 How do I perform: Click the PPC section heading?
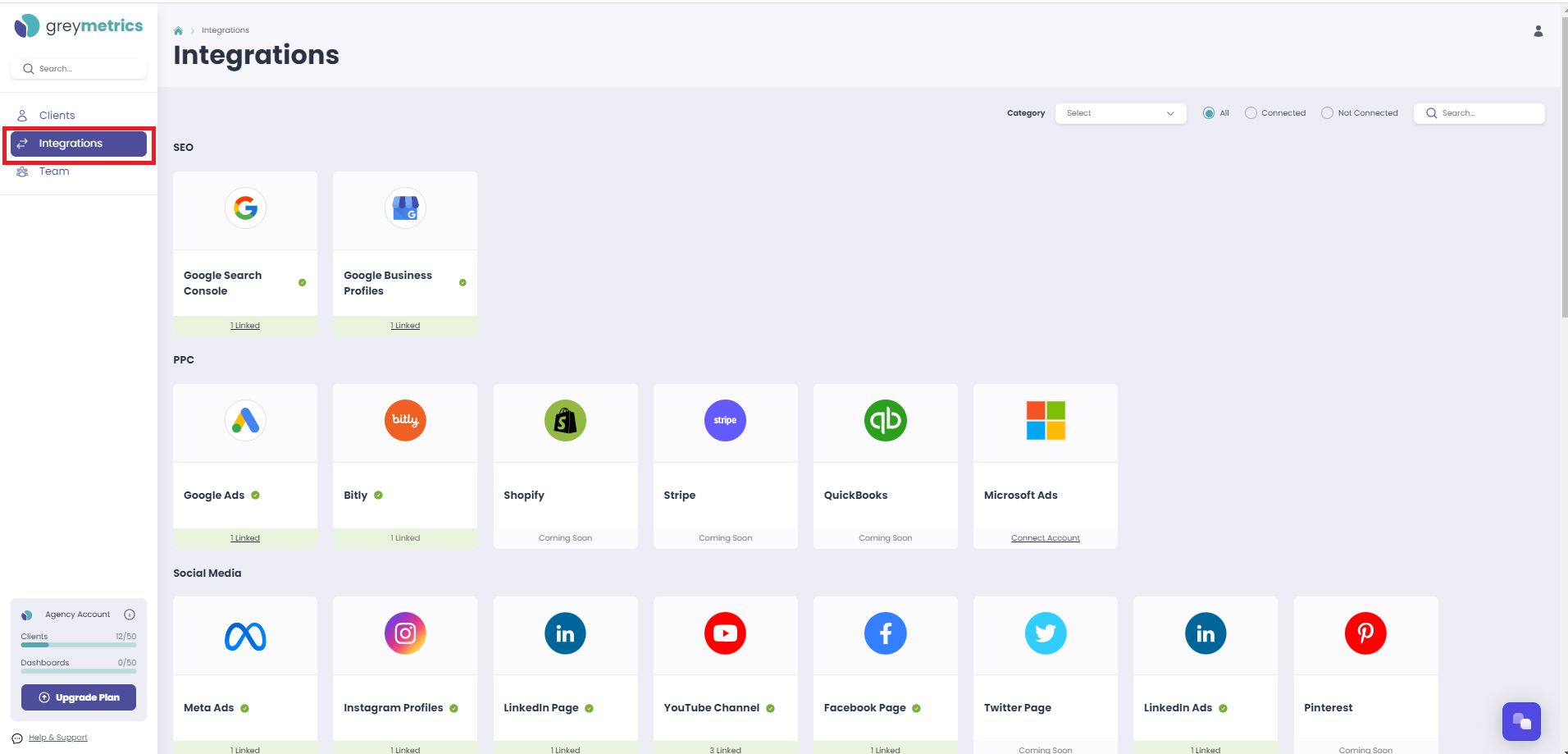(184, 360)
